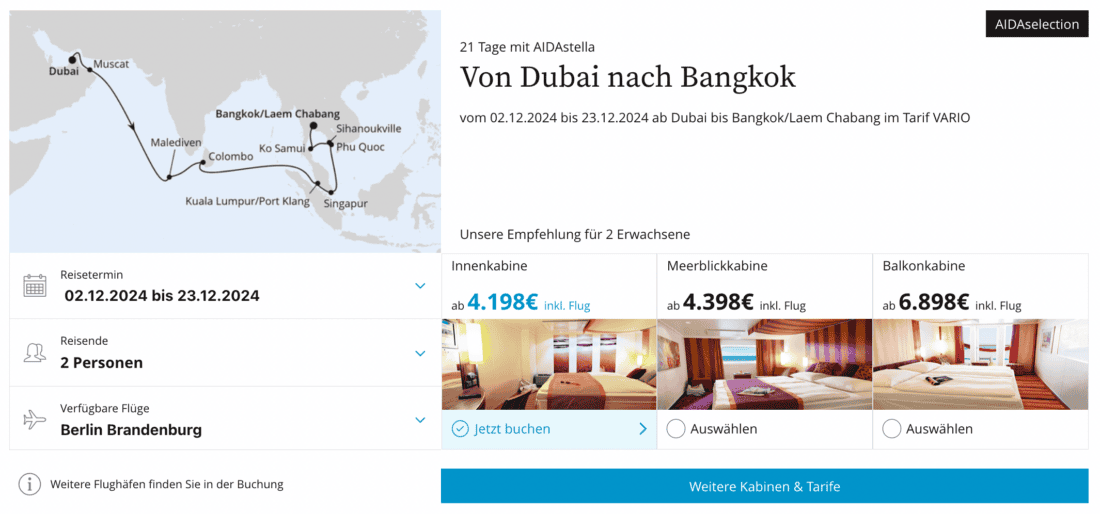Click the route map image
Viewport: 1100px width, 514px height.
point(225,131)
